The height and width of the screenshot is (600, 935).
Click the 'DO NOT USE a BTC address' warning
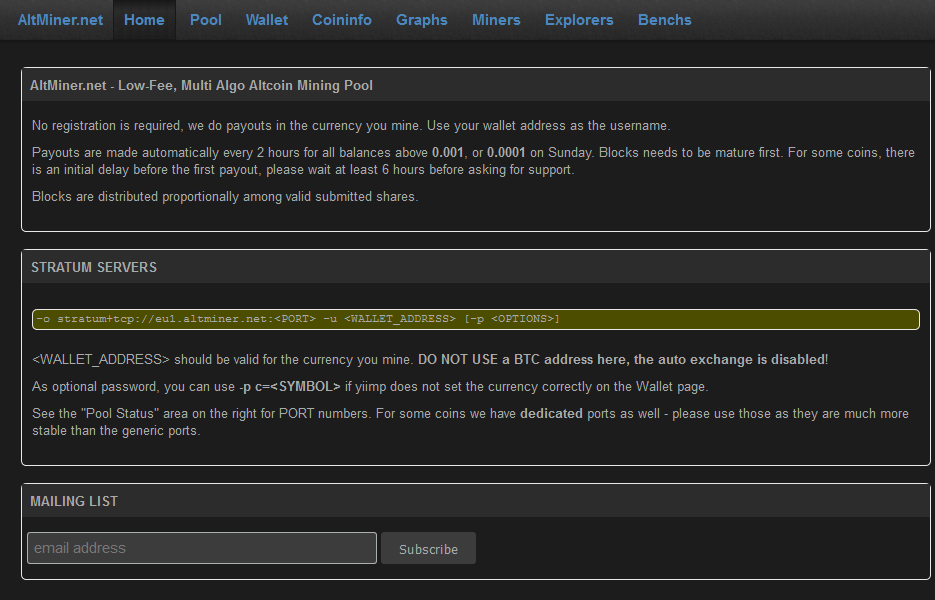pos(623,360)
